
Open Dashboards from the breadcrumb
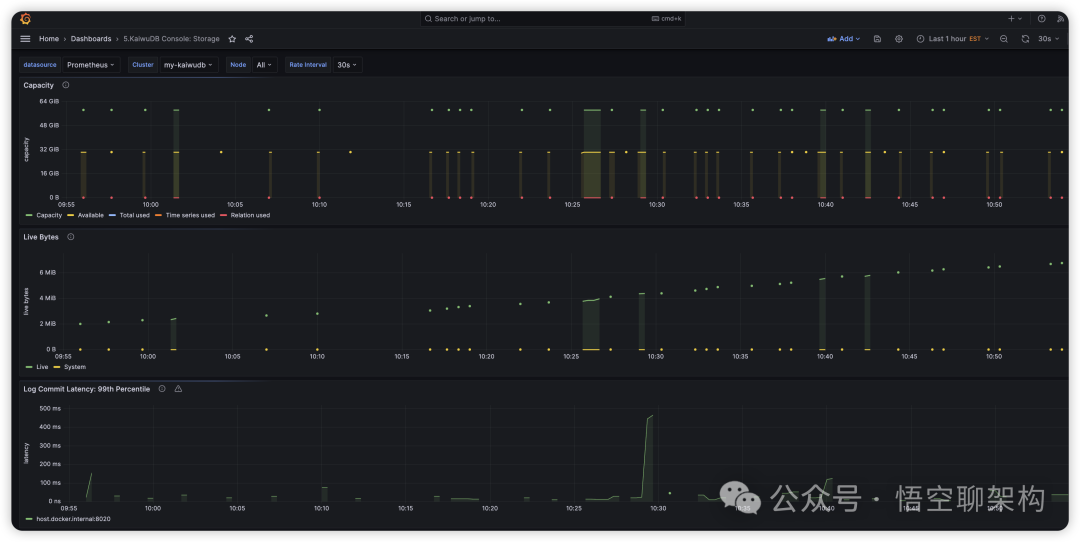91,39
